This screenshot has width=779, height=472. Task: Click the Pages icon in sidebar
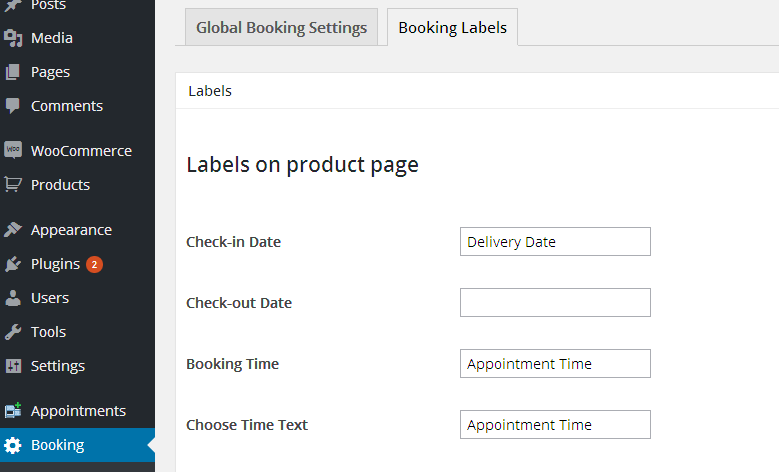click(x=13, y=72)
